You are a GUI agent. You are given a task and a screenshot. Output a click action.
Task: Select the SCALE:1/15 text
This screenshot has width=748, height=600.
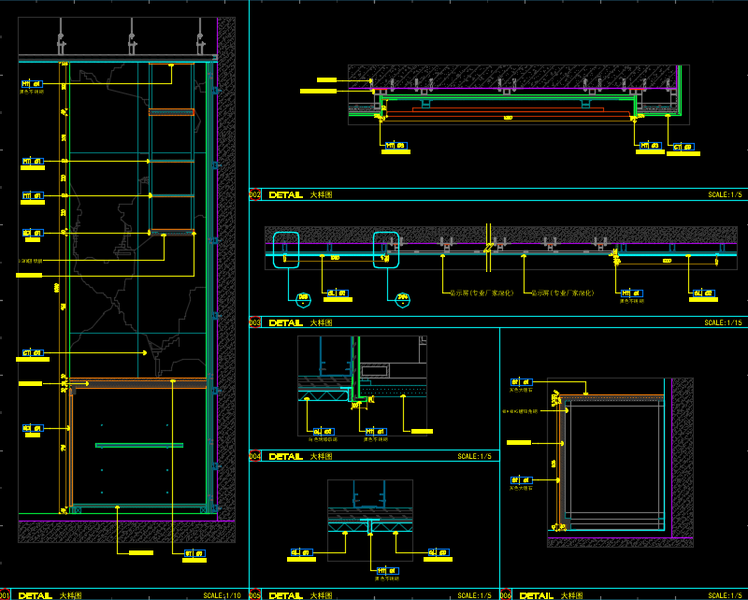(723, 323)
